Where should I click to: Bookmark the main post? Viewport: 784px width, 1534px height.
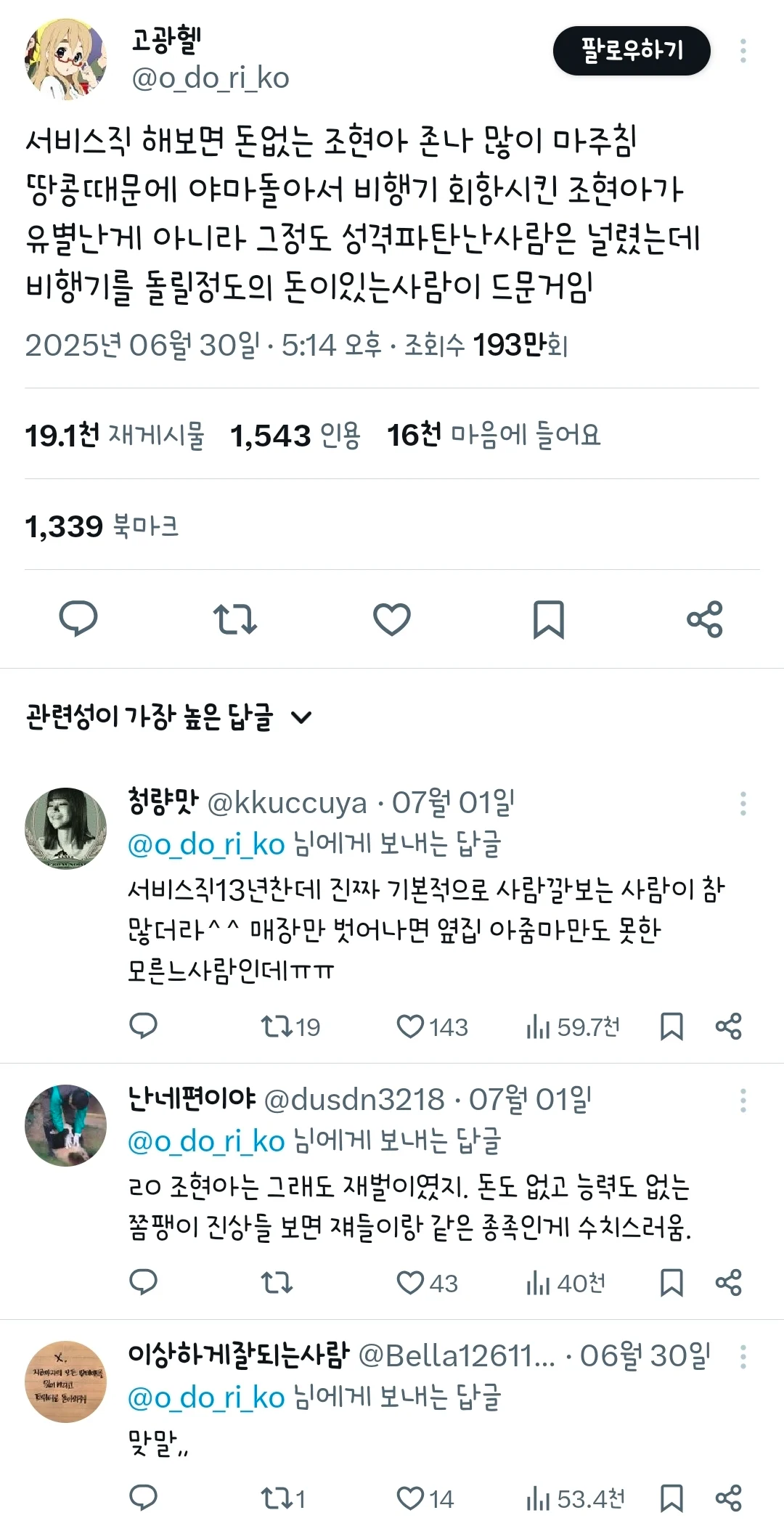548,619
